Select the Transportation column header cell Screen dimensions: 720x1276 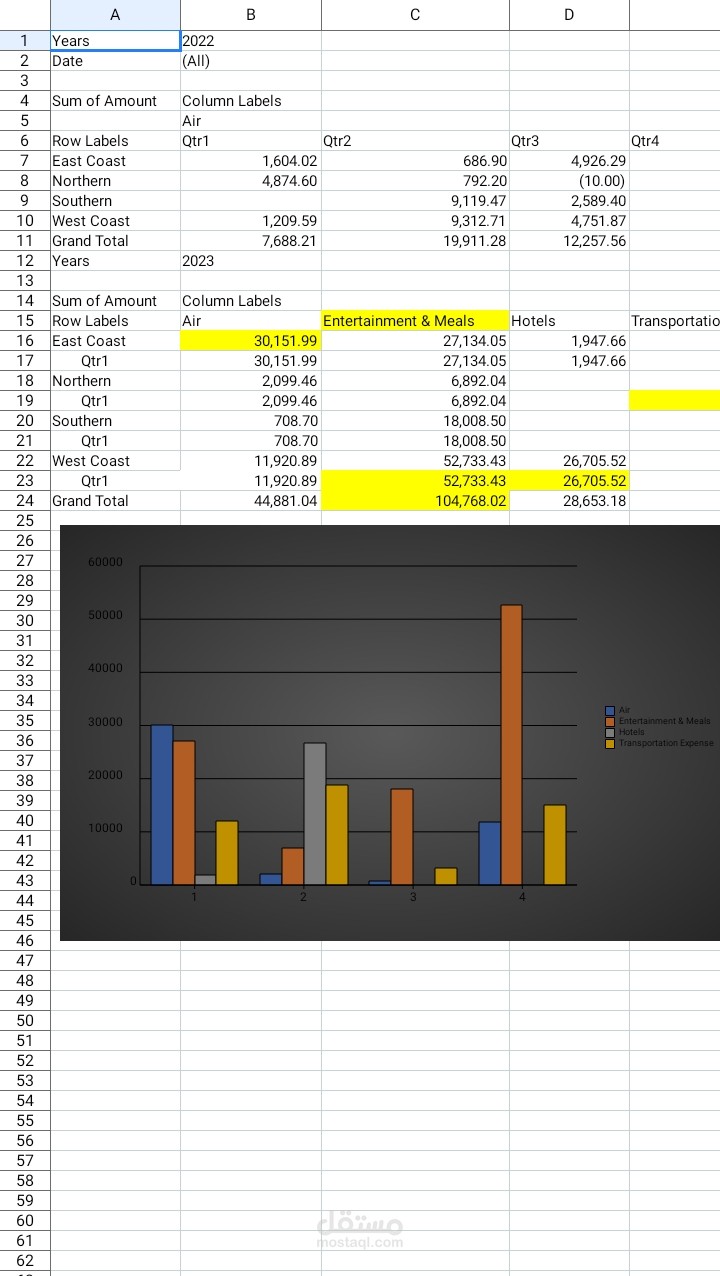click(675, 321)
